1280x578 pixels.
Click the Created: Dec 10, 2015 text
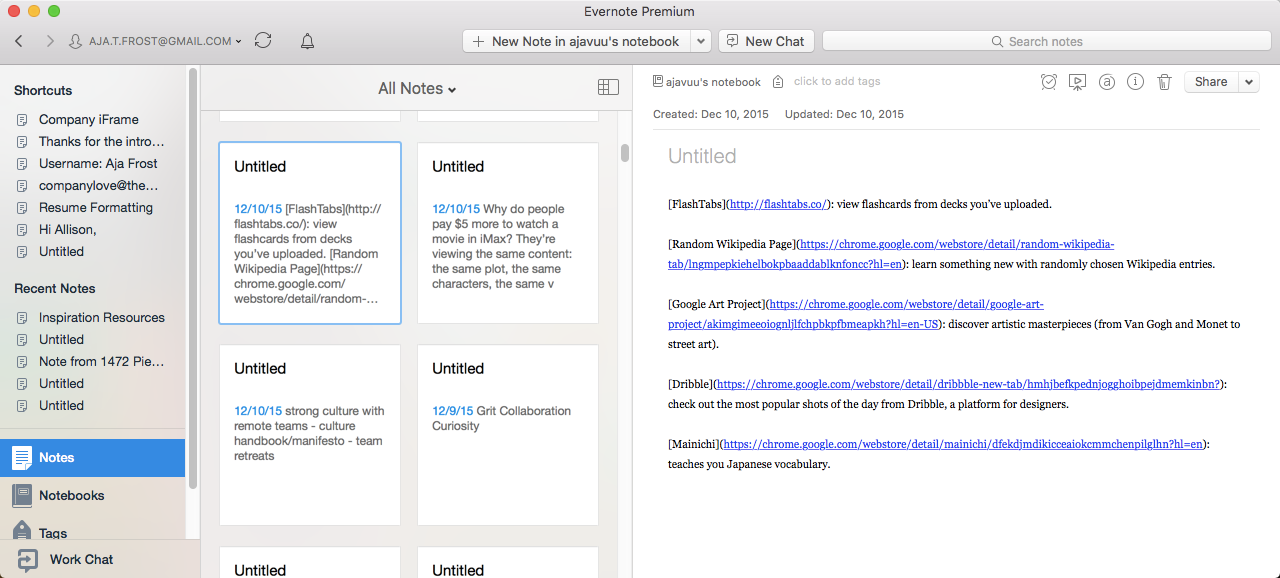point(711,114)
